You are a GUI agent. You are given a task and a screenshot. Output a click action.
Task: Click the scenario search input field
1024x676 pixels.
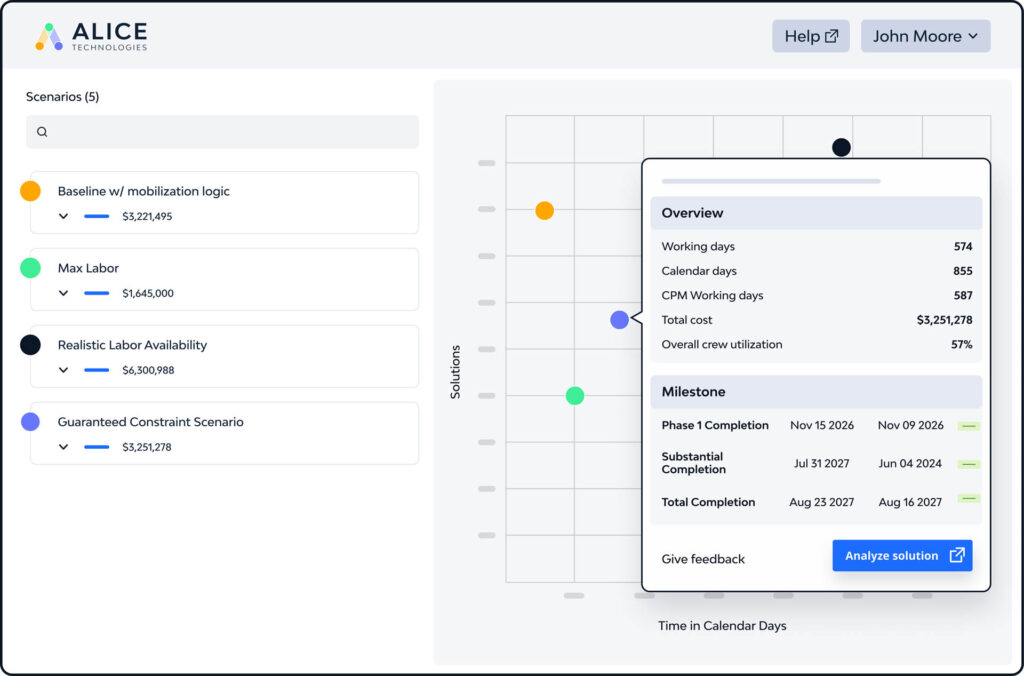point(222,131)
